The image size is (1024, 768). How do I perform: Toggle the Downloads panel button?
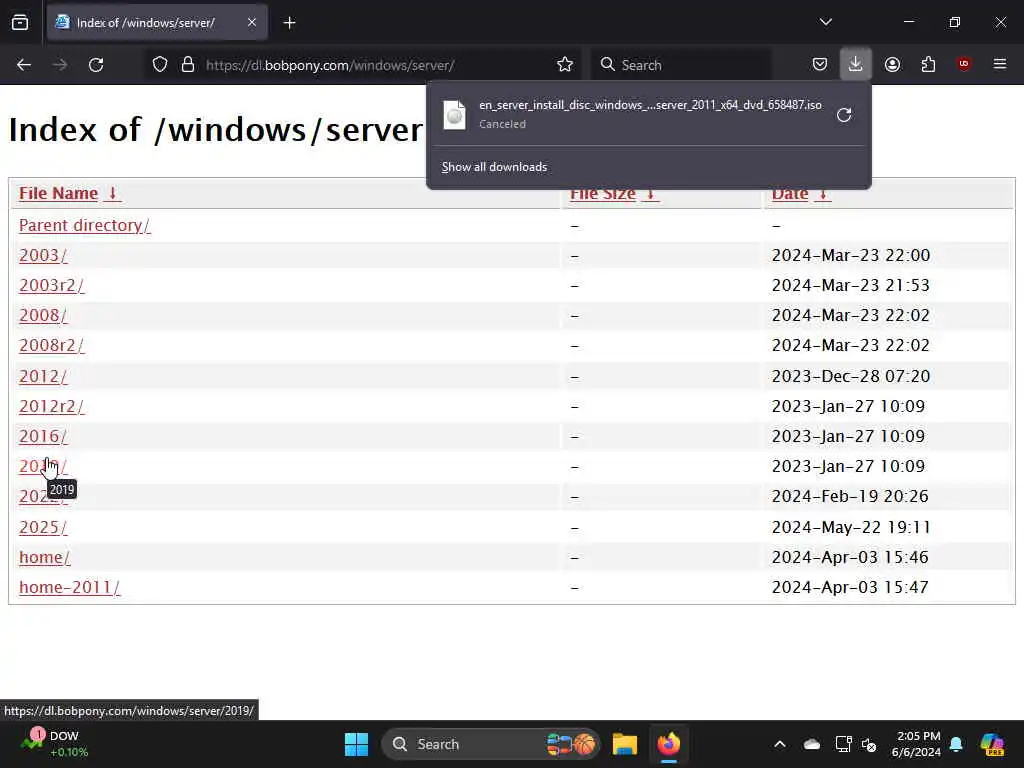[856, 64]
